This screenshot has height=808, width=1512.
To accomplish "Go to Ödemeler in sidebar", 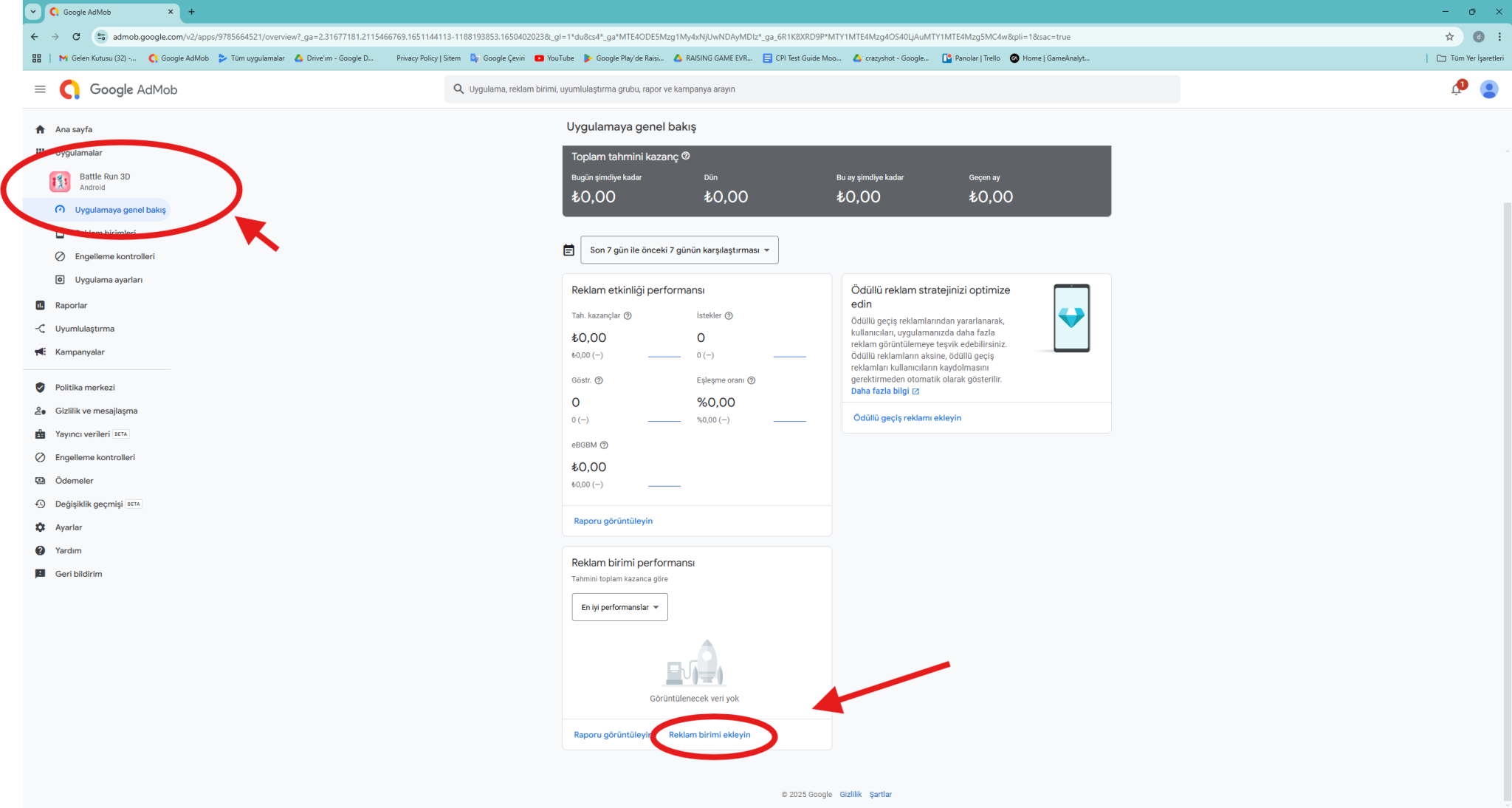I will tap(74, 481).
